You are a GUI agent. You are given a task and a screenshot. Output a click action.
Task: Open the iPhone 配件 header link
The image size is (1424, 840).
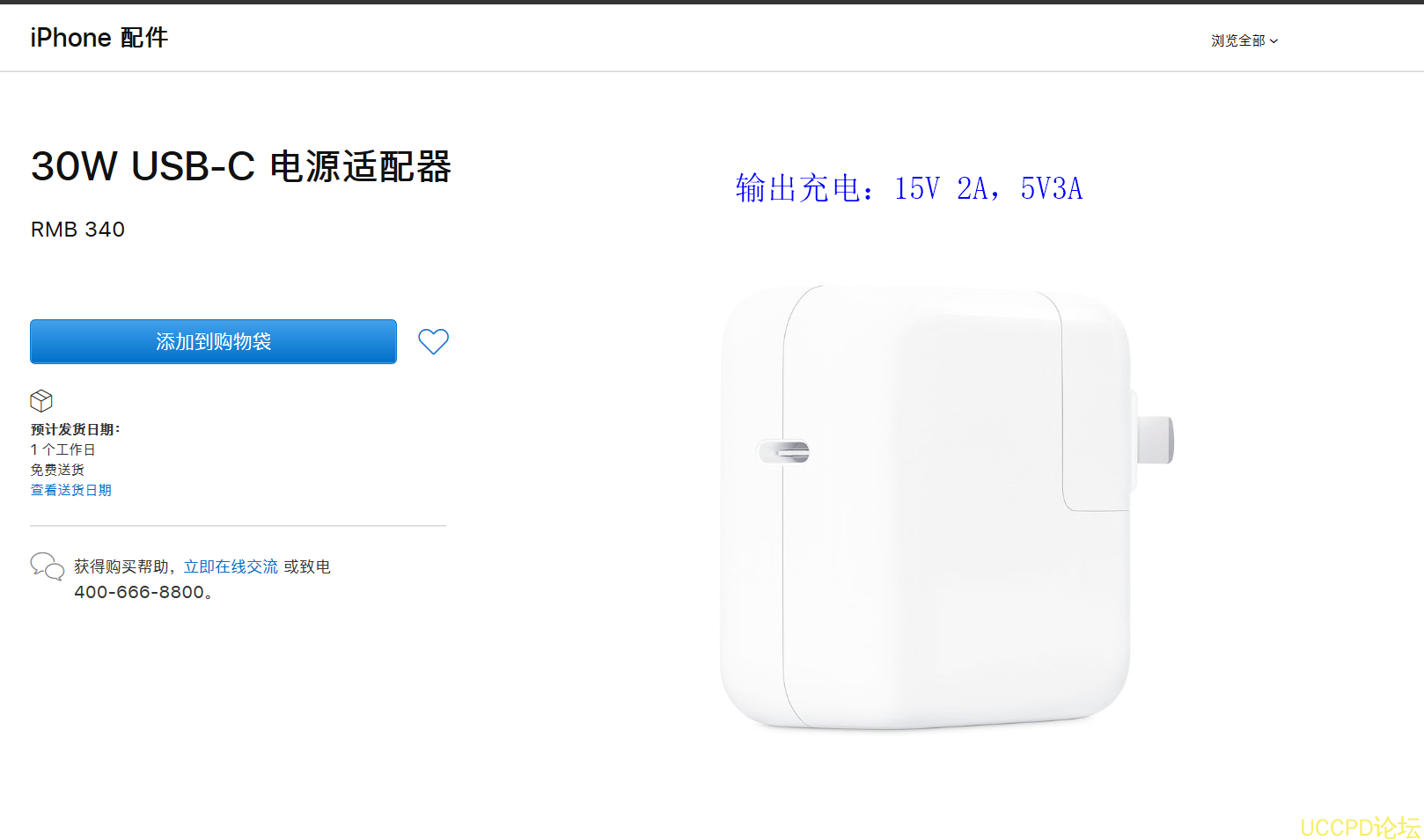pos(99,38)
